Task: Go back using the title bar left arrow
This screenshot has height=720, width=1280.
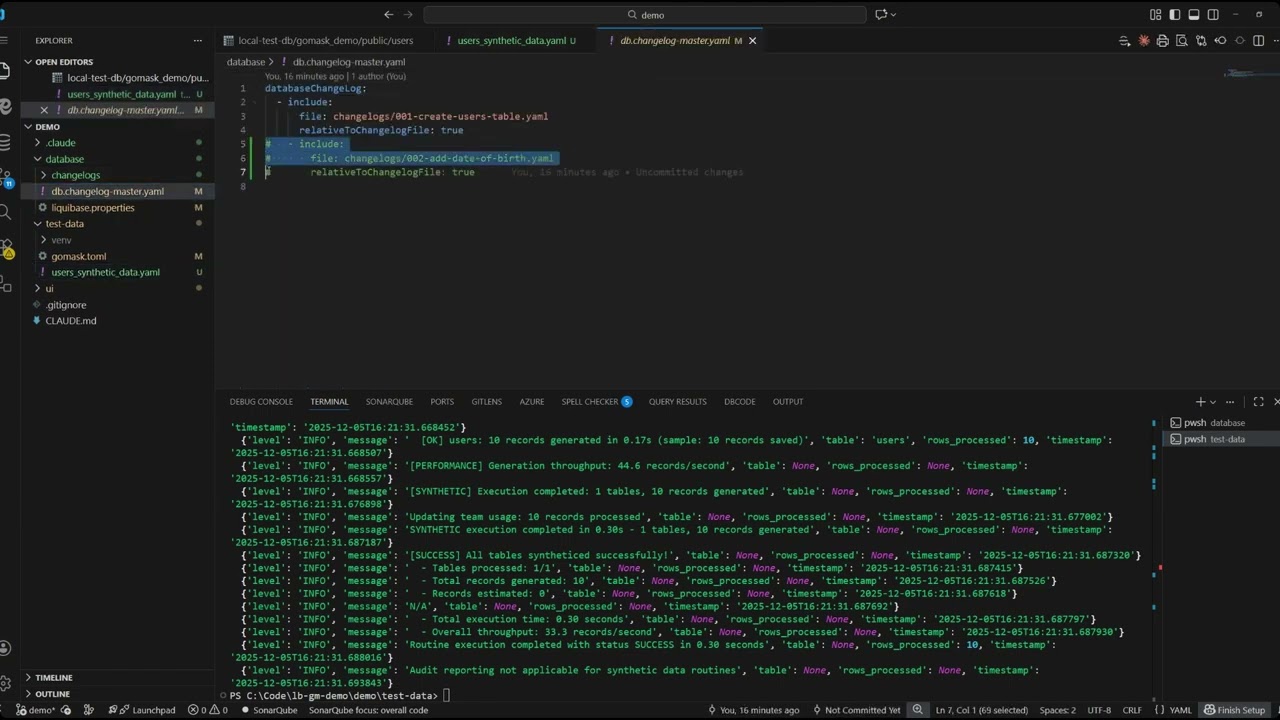Action: 388,15
